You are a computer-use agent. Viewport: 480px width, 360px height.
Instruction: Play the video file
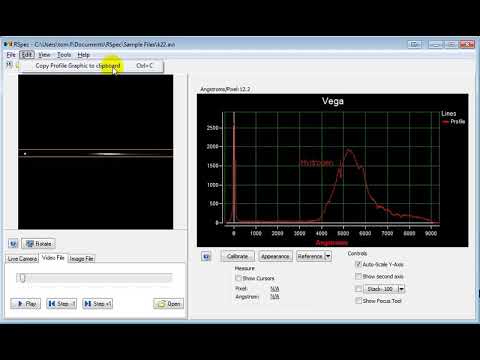pos(26,304)
